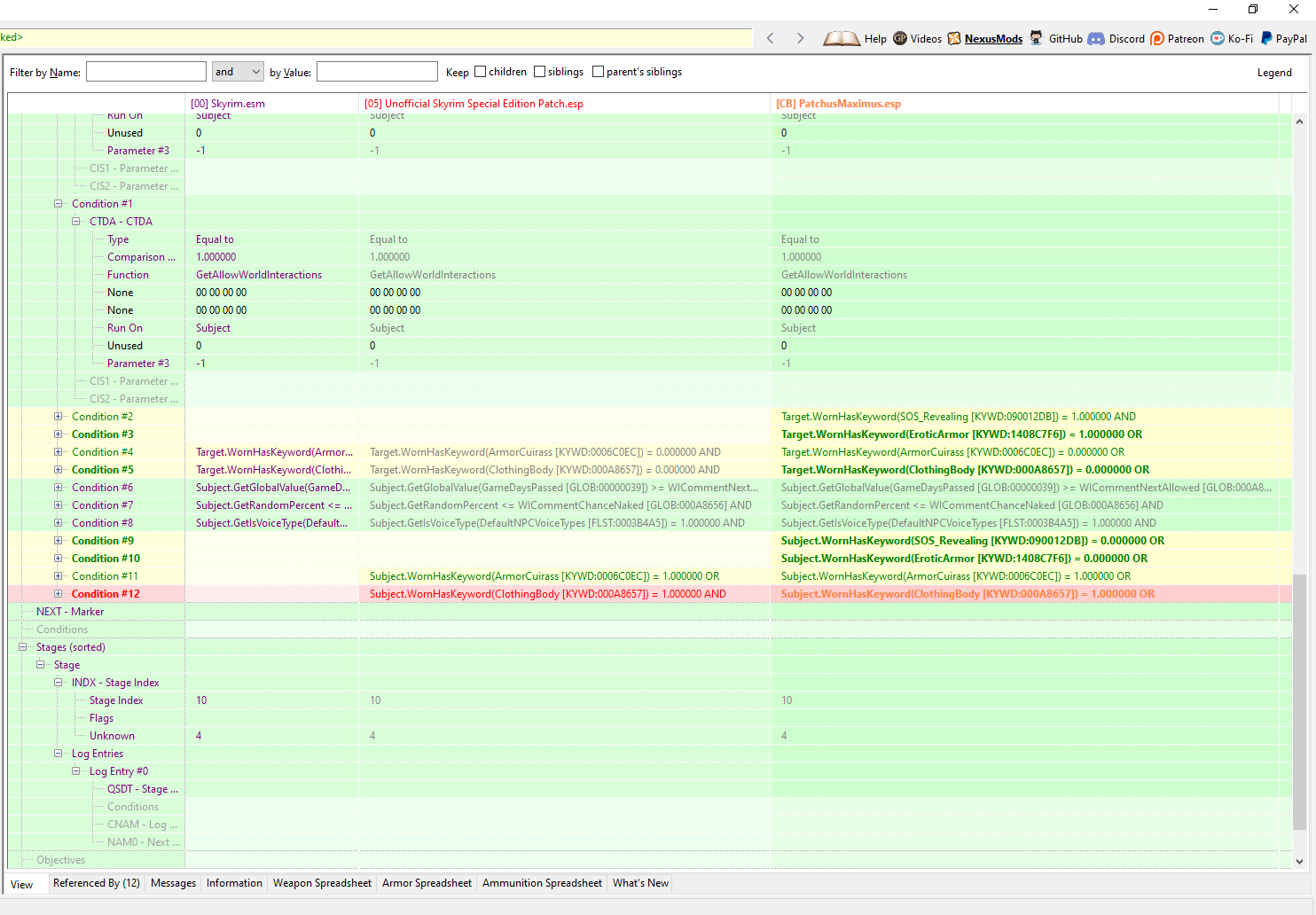This screenshot has height=915, width=1316.
Task: Open the Ko-Fi cup icon
Action: [x=1218, y=38]
